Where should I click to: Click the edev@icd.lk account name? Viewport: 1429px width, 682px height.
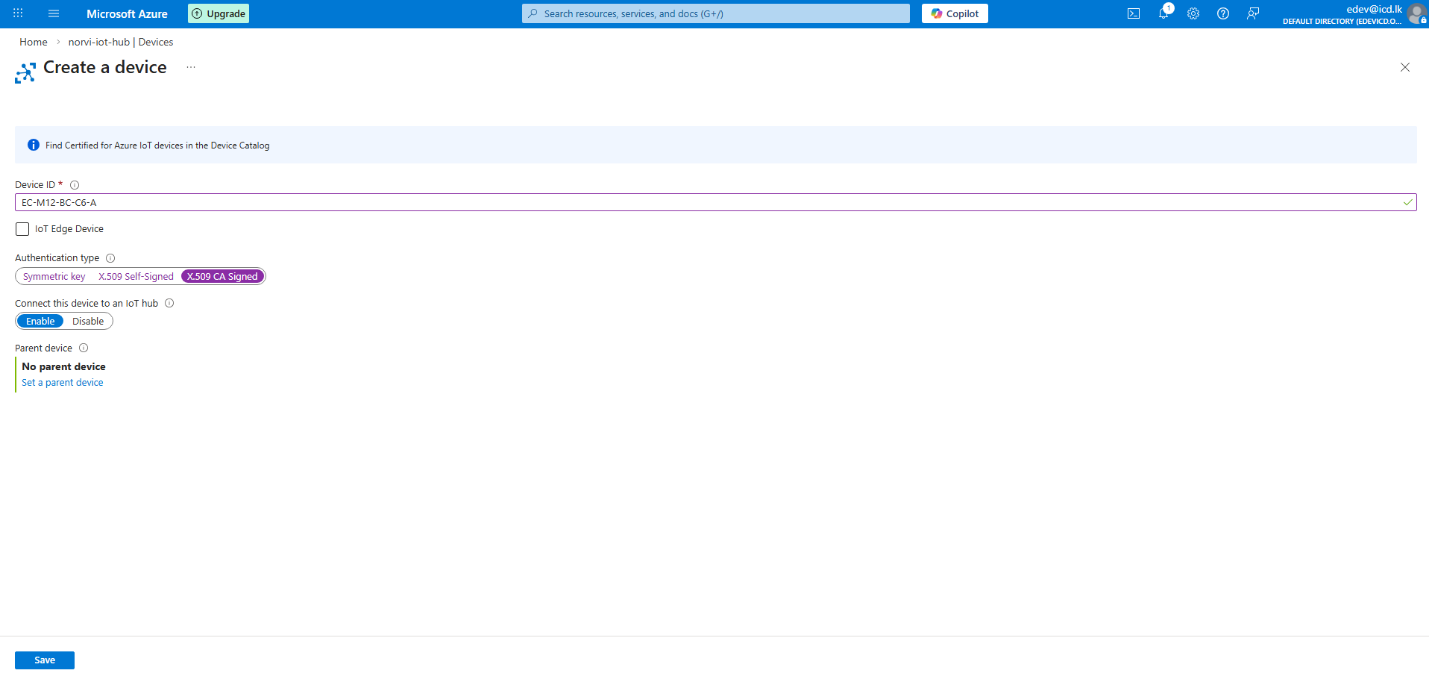pos(1374,8)
